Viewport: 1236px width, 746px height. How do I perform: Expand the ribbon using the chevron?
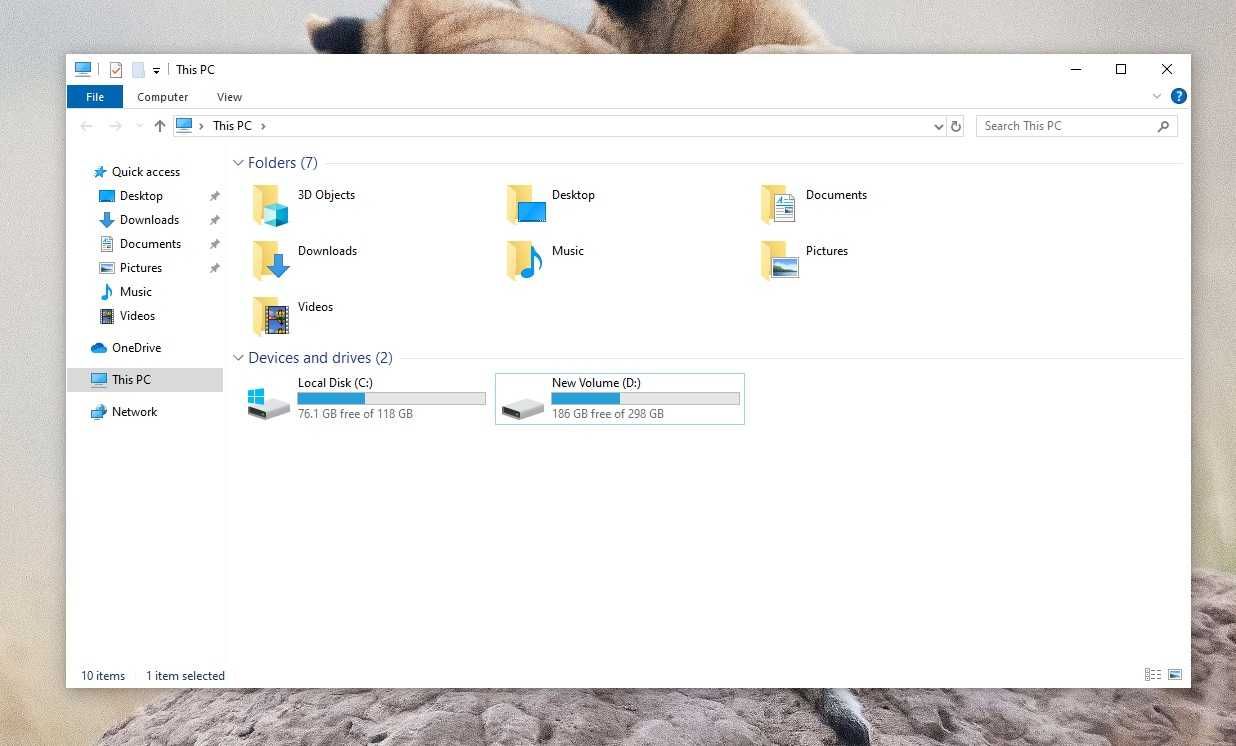click(1157, 97)
